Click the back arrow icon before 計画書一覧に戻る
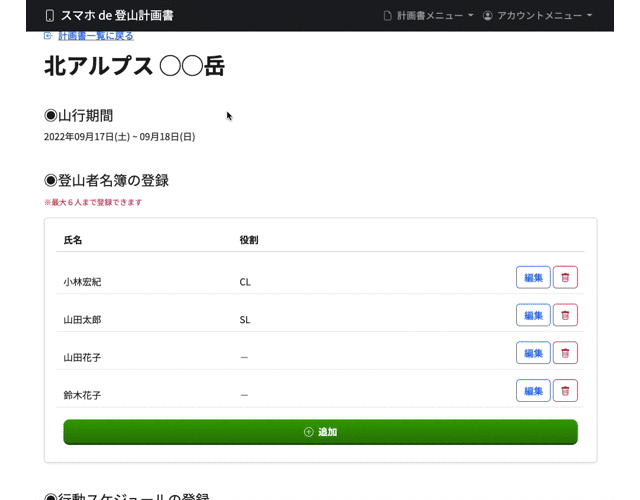This screenshot has width=640, height=500. [x=48, y=36]
